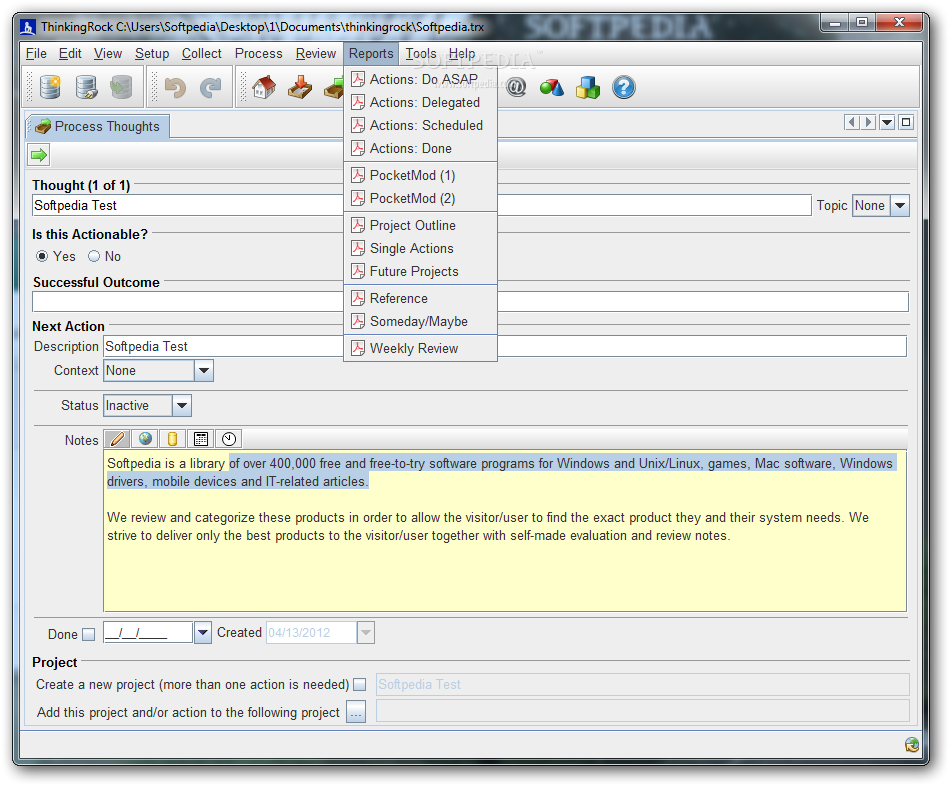Choose Actions: Scheduled report
Screen dimensions: 950x786
pyautogui.click(x=420, y=125)
